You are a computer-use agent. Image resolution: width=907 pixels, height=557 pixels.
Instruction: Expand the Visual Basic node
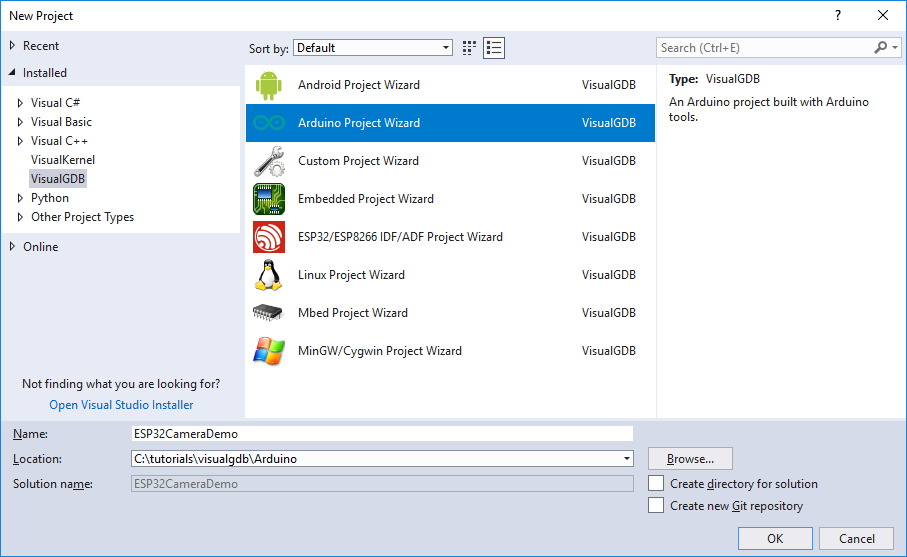(20, 122)
